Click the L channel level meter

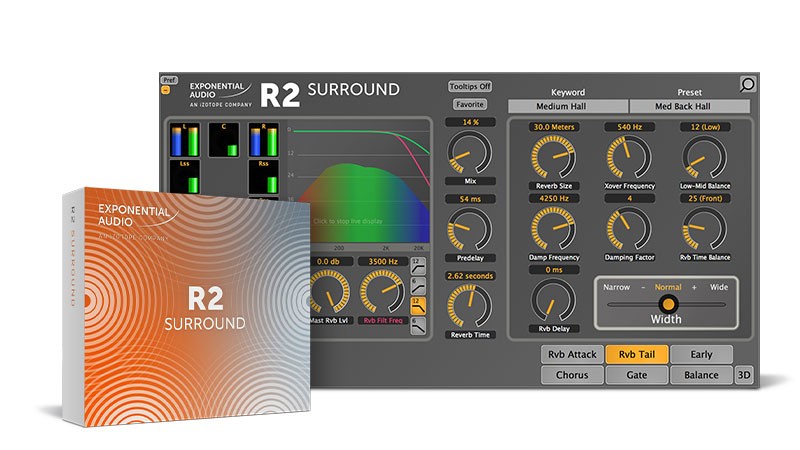pyautogui.click(x=185, y=139)
